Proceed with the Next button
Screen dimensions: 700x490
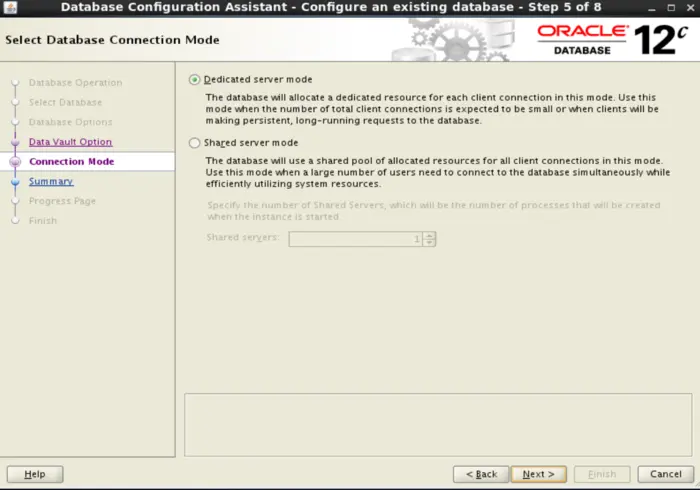[x=538, y=474]
